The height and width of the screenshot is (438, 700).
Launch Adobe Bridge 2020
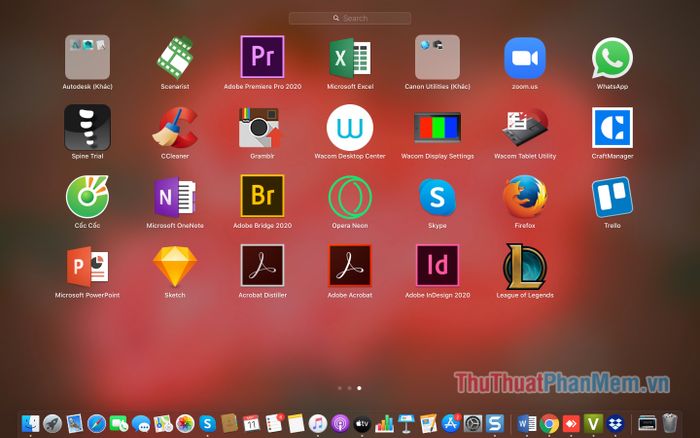coord(262,196)
